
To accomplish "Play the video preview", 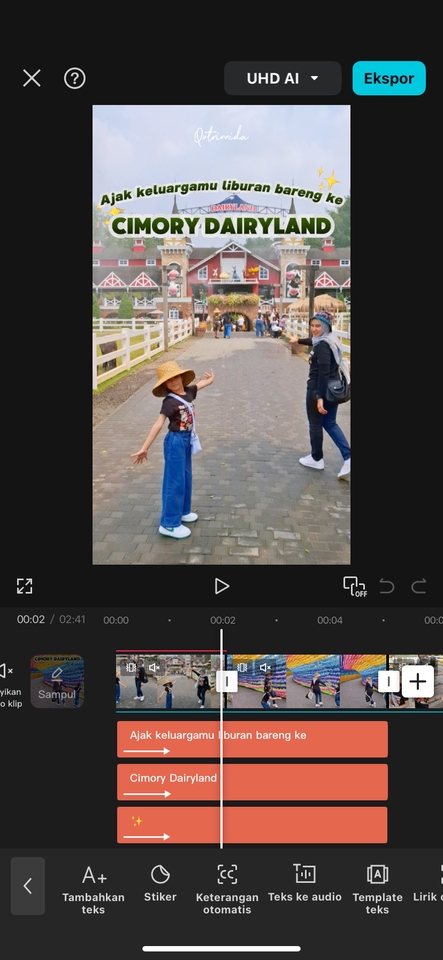I will [x=222, y=586].
